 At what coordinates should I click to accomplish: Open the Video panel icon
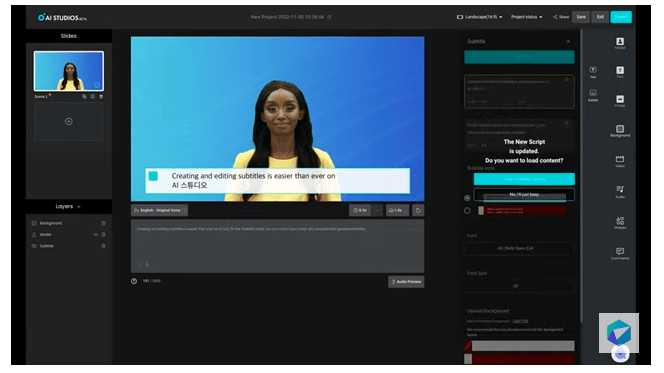click(x=620, y=161)
